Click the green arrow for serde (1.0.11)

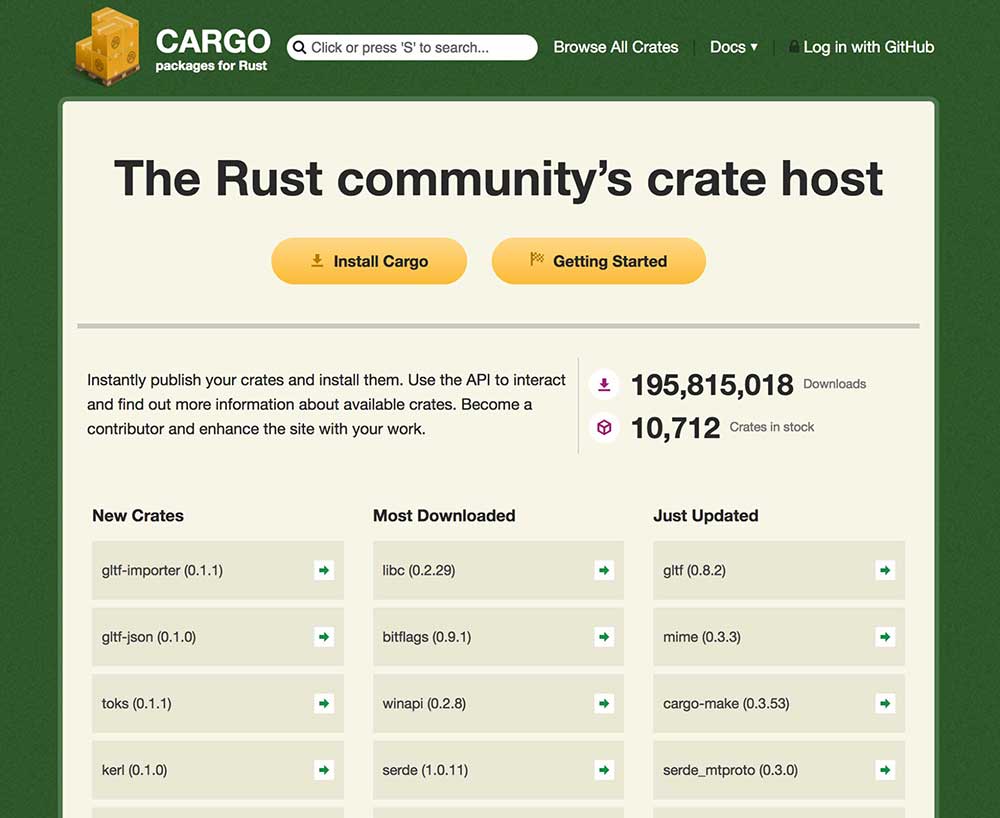[604, 770]
